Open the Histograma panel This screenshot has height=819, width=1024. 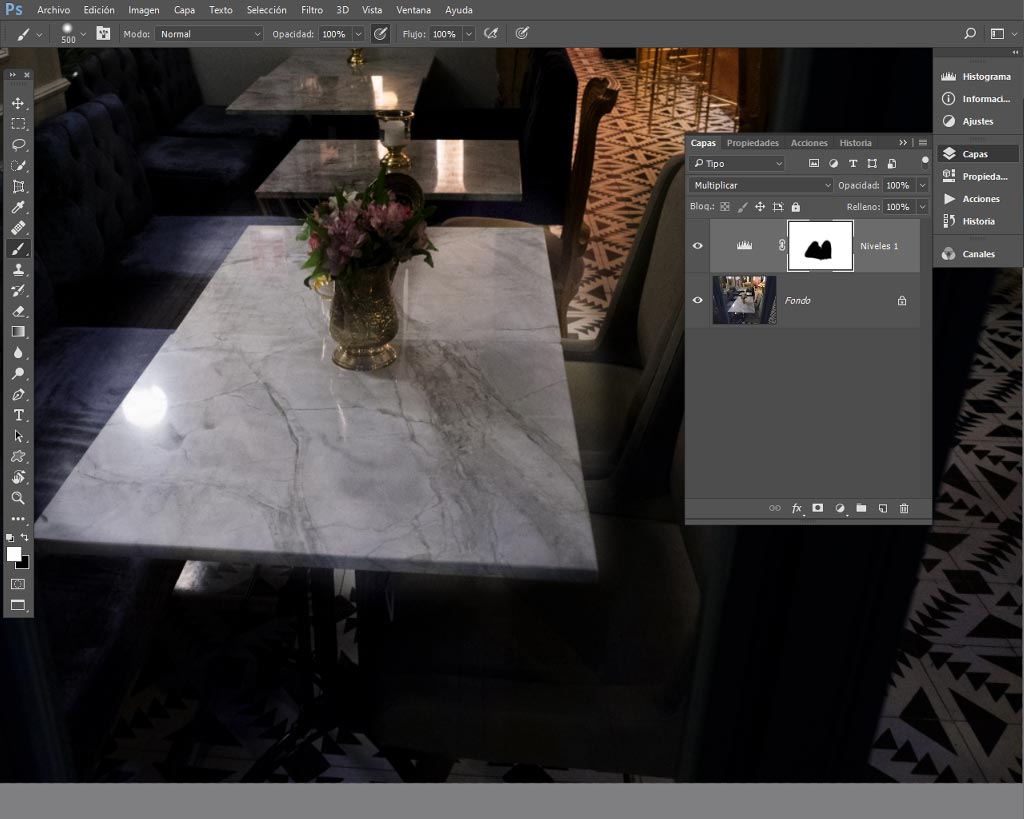pos(977,76)
